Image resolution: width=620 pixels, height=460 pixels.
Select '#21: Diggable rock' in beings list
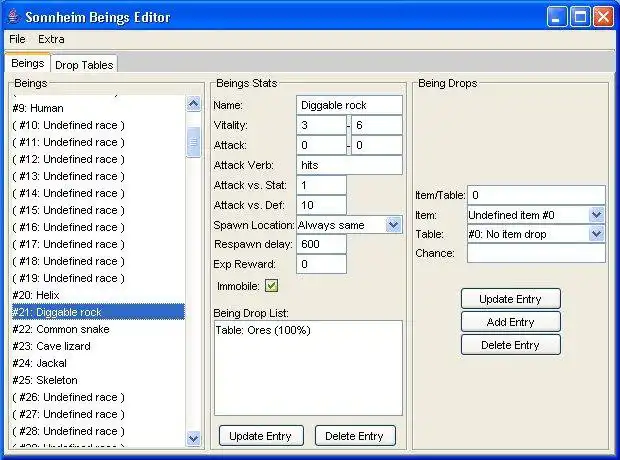[98, 312]
